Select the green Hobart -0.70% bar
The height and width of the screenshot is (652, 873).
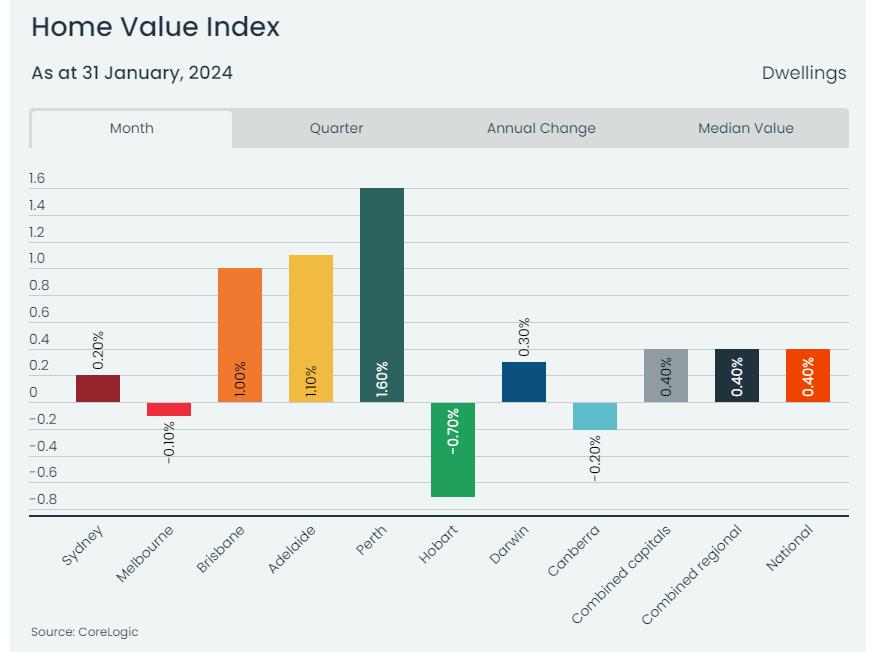point(453,449)
